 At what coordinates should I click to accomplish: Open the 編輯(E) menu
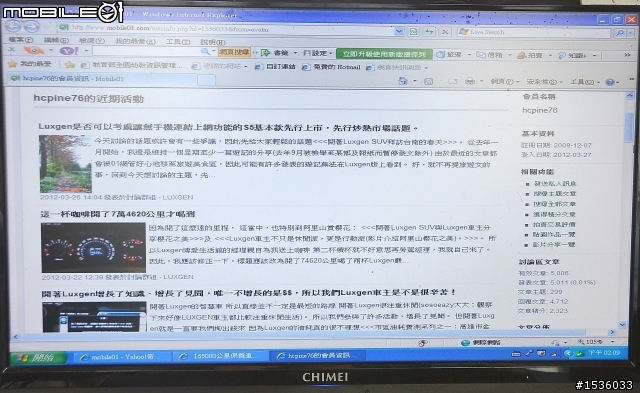click(56, 40)
